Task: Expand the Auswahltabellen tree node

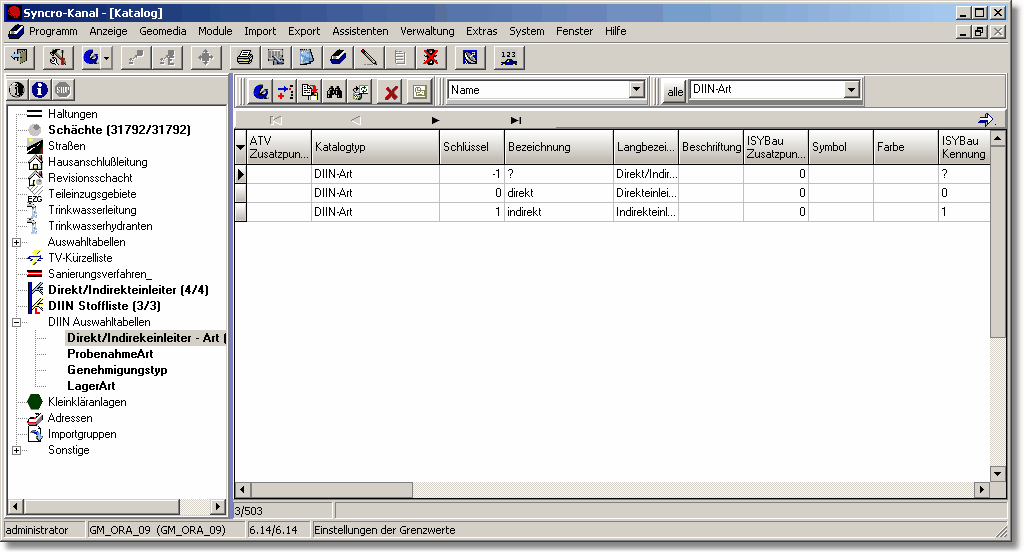Action: (16, 242)
